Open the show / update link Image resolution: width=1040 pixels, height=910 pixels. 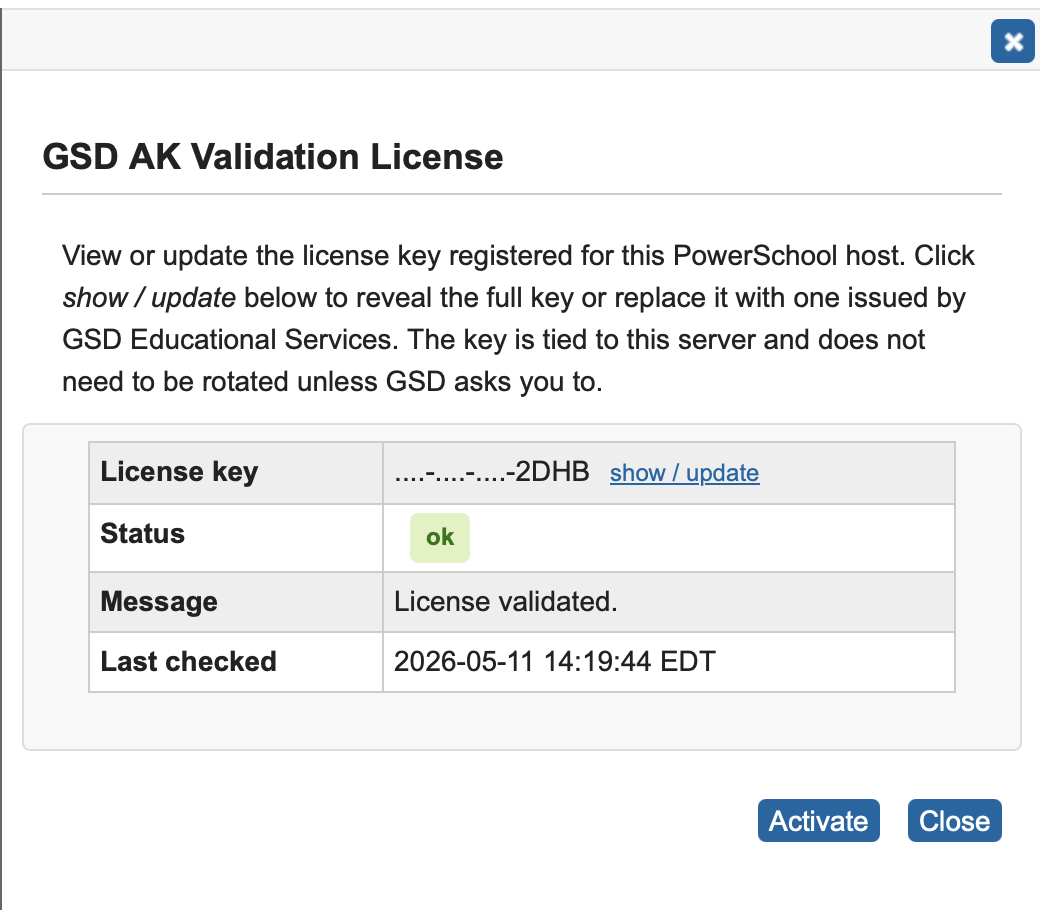tap(684, 473)
